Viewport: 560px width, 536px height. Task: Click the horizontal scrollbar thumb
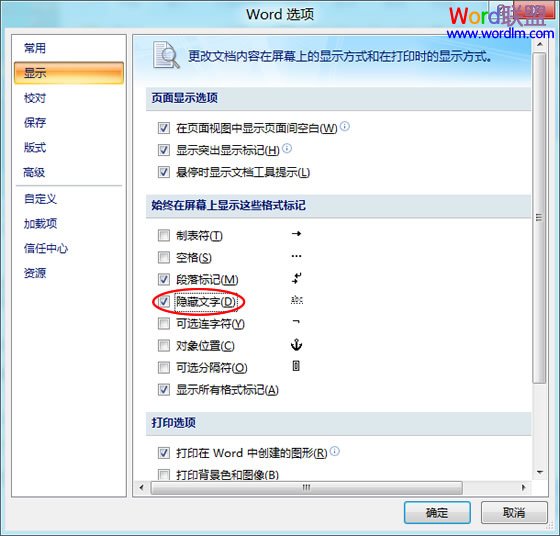pos(306,487)
